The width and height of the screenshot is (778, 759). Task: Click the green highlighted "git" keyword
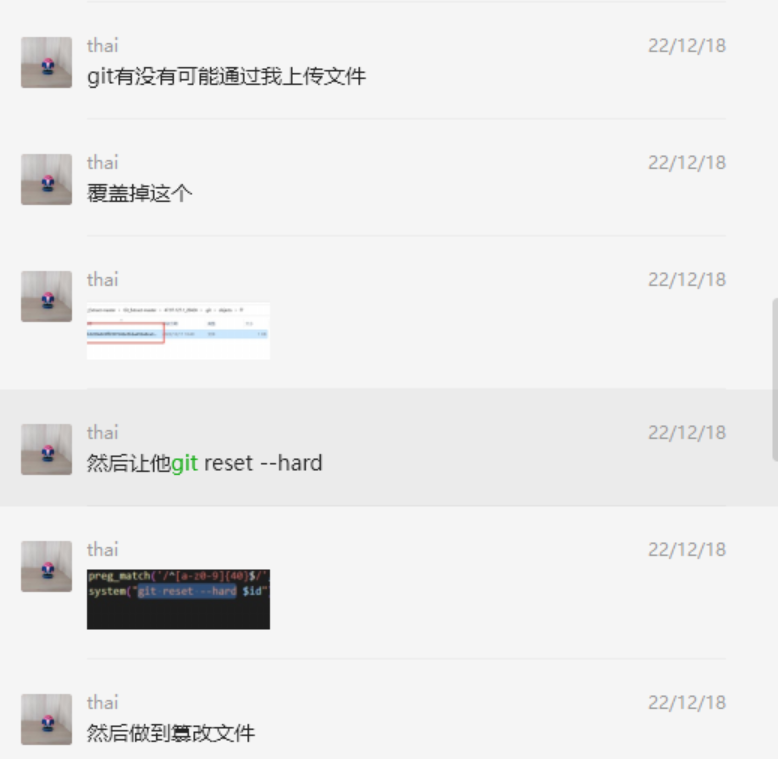[185, 463]
